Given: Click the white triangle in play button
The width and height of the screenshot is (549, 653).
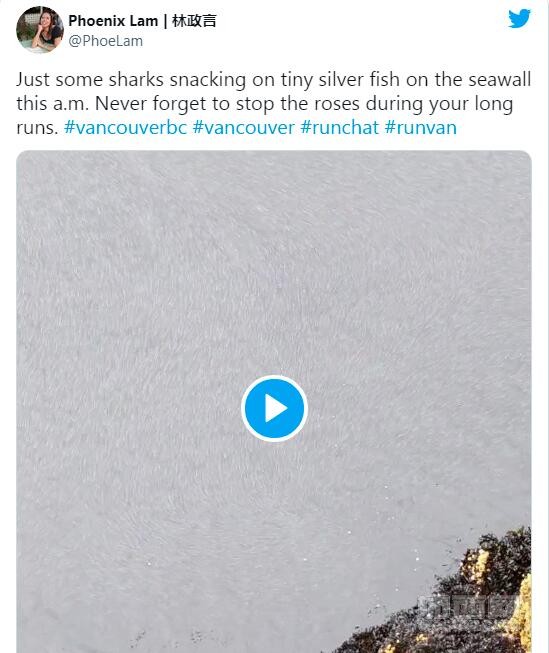Looking at the screenshot, I should click(276, 409).
